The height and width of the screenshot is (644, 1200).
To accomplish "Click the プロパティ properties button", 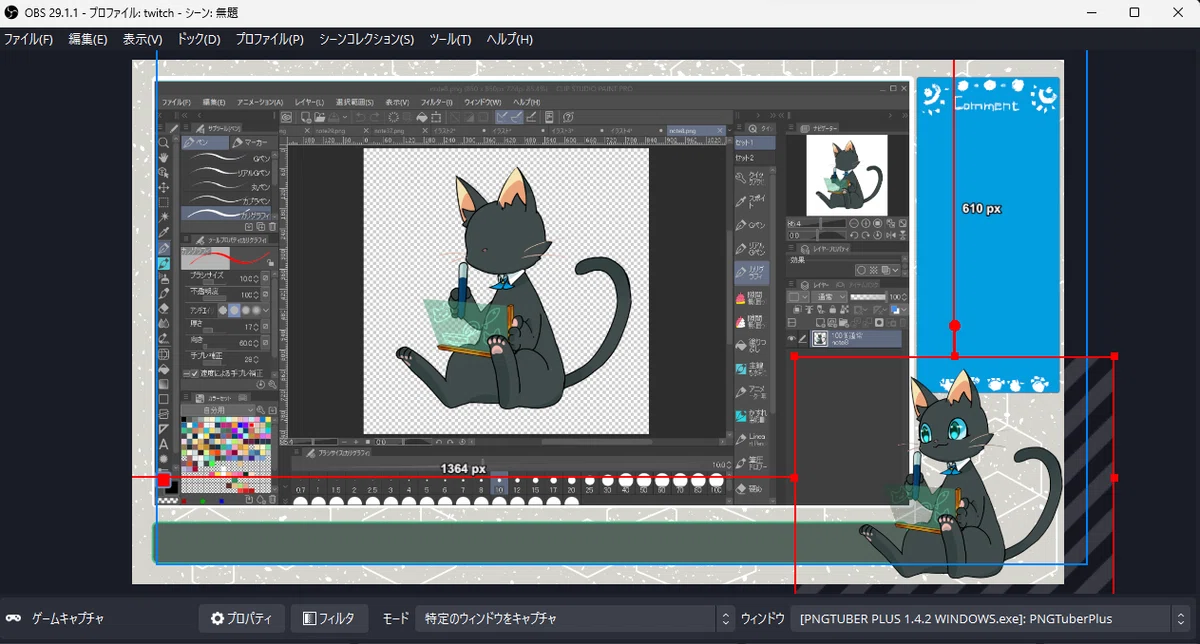I will coord(241,619).
